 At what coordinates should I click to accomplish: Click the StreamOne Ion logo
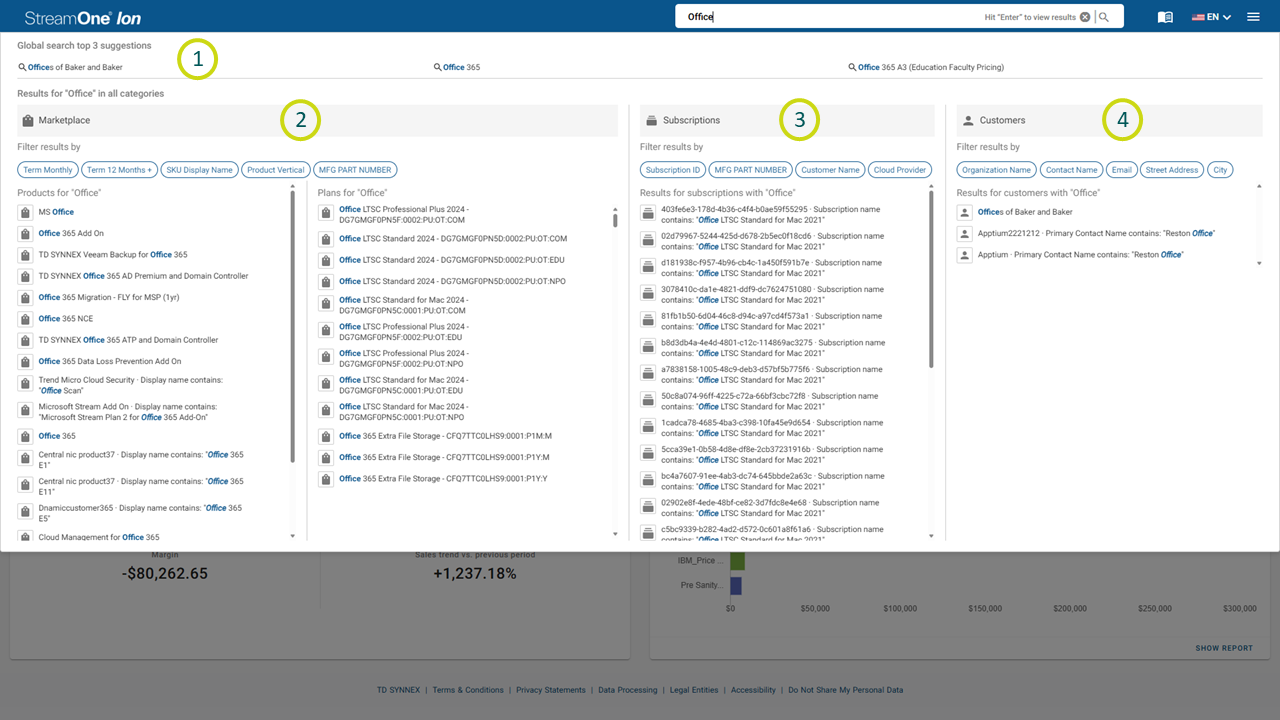click(82, 17)
